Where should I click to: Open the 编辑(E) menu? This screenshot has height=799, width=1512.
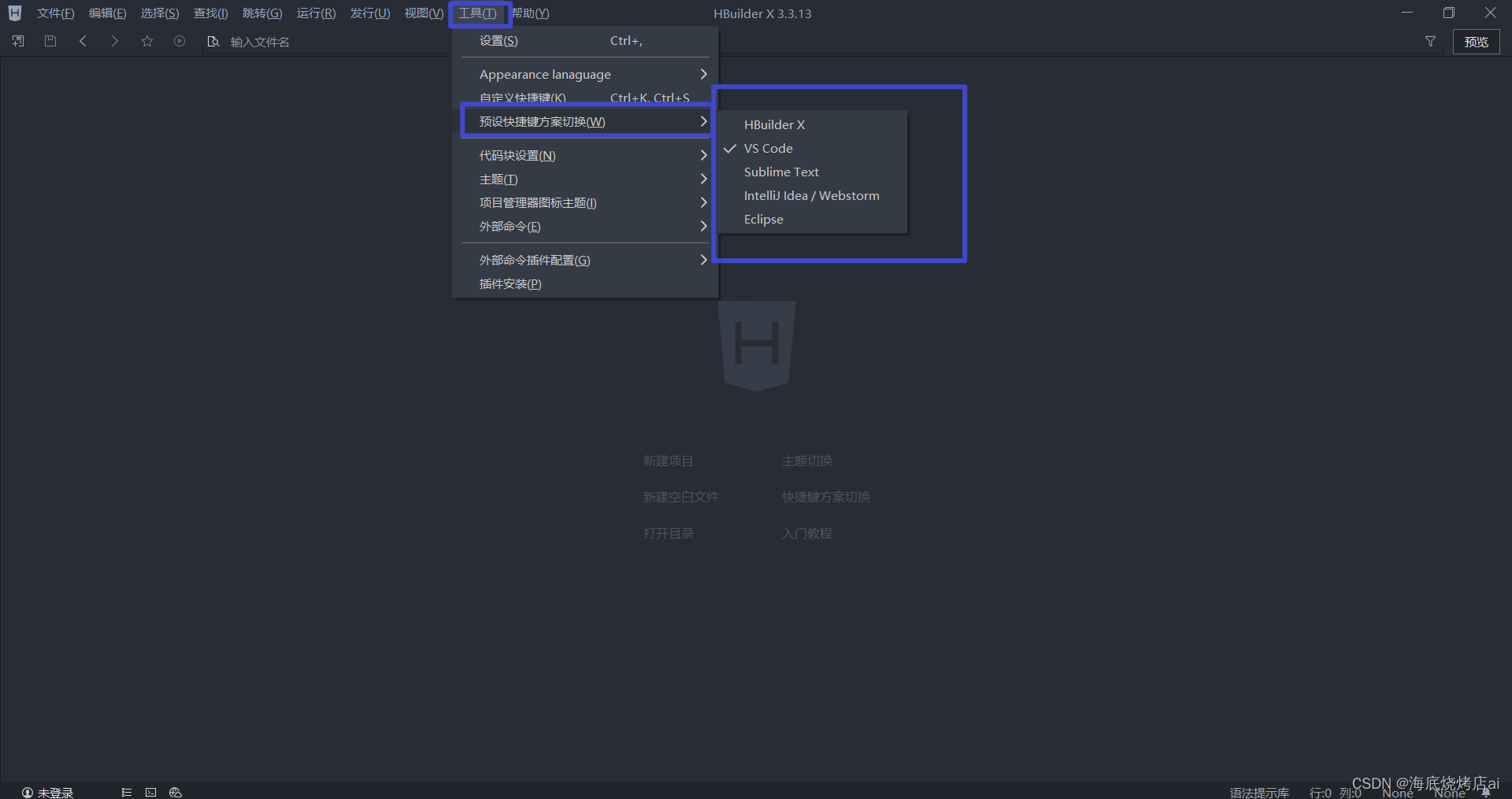click(107, 13)
